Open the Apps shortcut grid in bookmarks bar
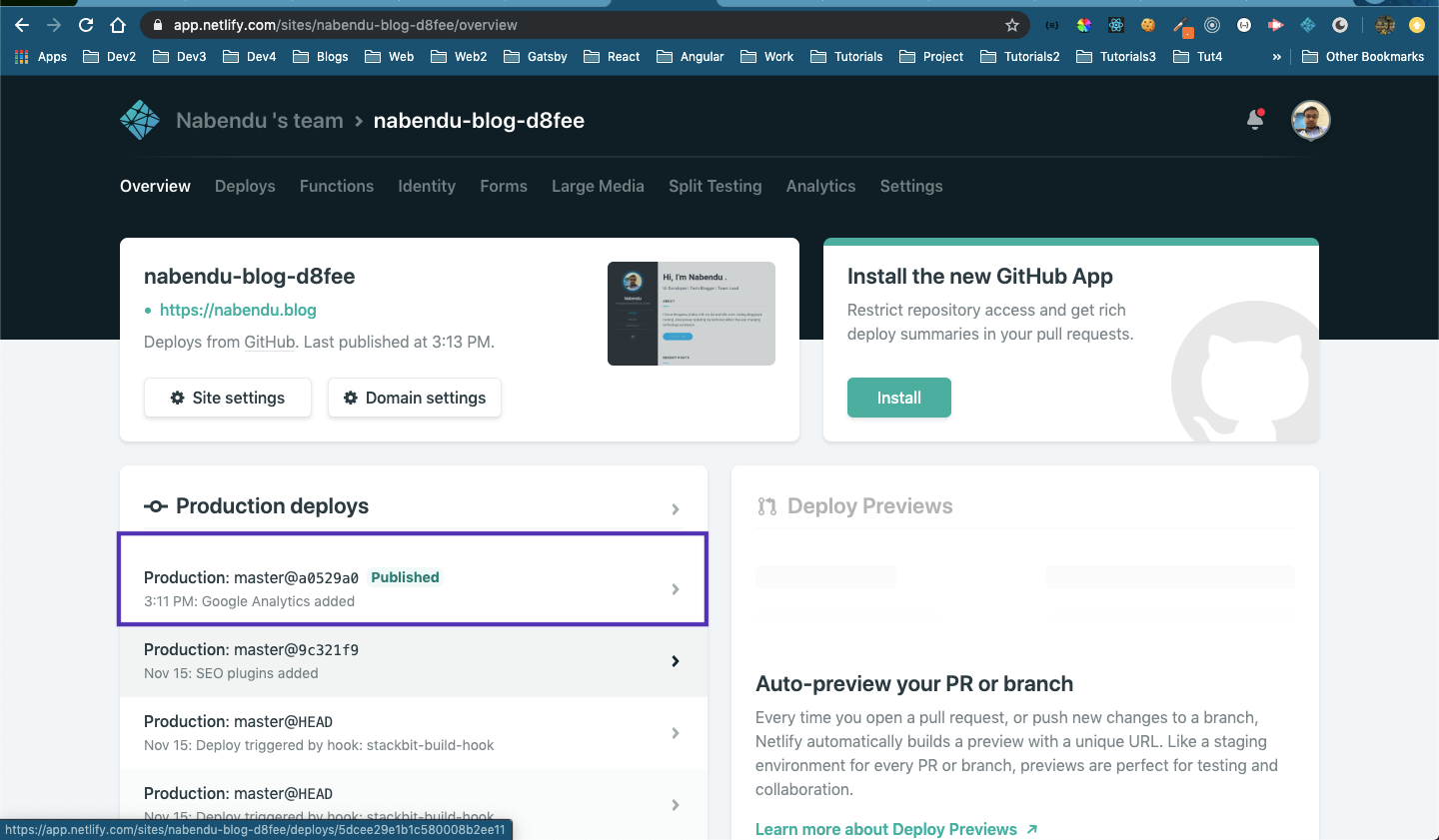Viewport: 1439px width, 840px height. click(x=41, y=57)
